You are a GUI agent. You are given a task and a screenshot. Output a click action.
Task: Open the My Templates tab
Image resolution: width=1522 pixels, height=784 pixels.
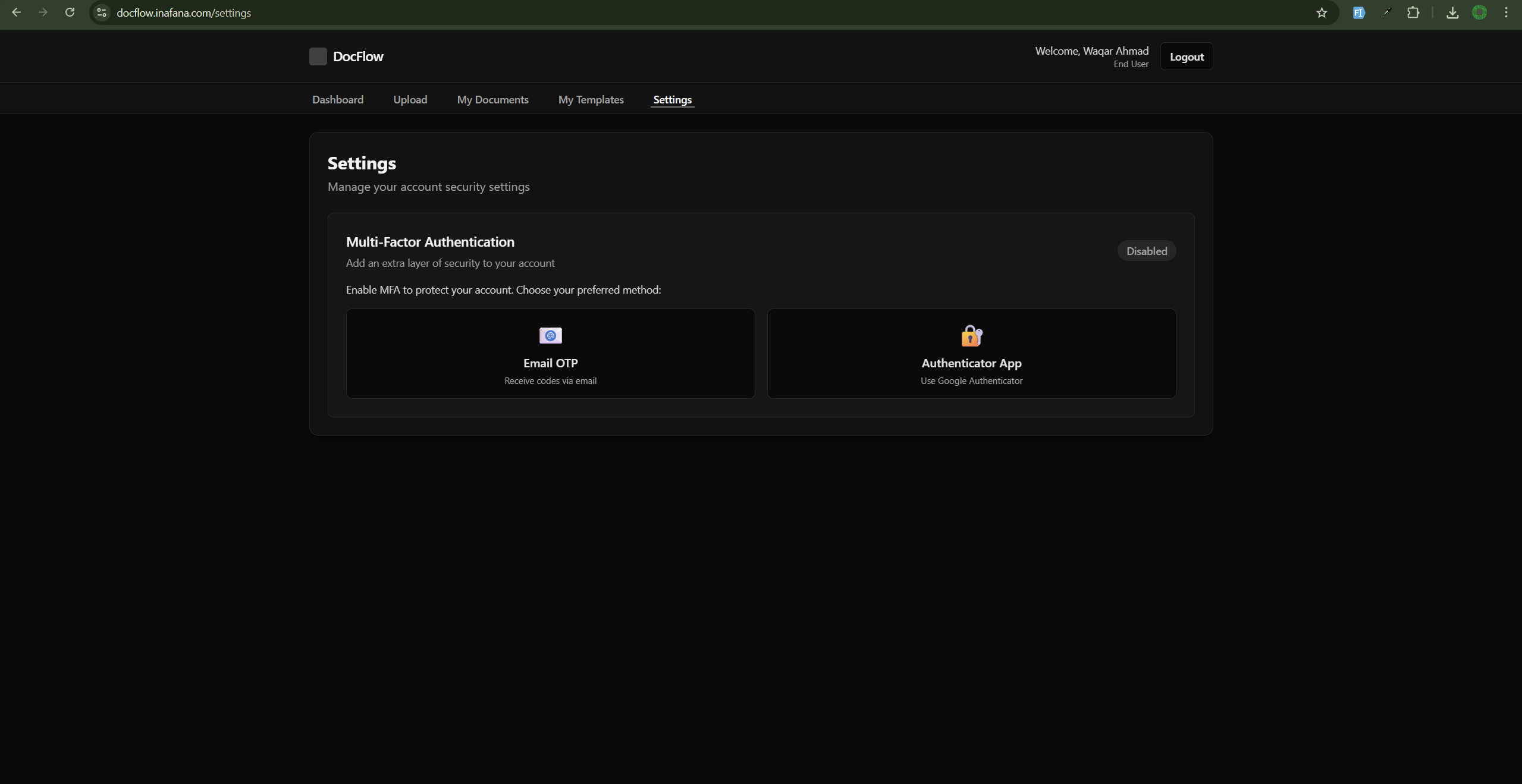(591, 100)
